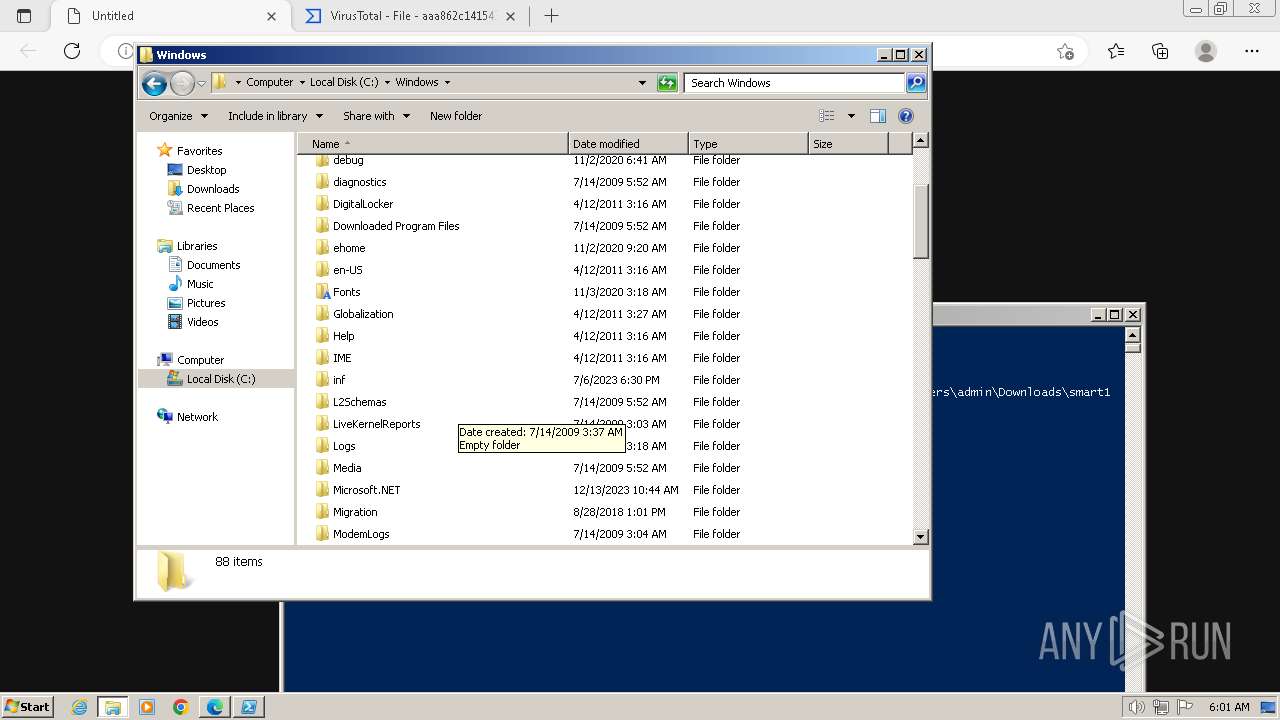Open Include in library menu
Viewport: 1280px width, 720px height.
point(275,116)
